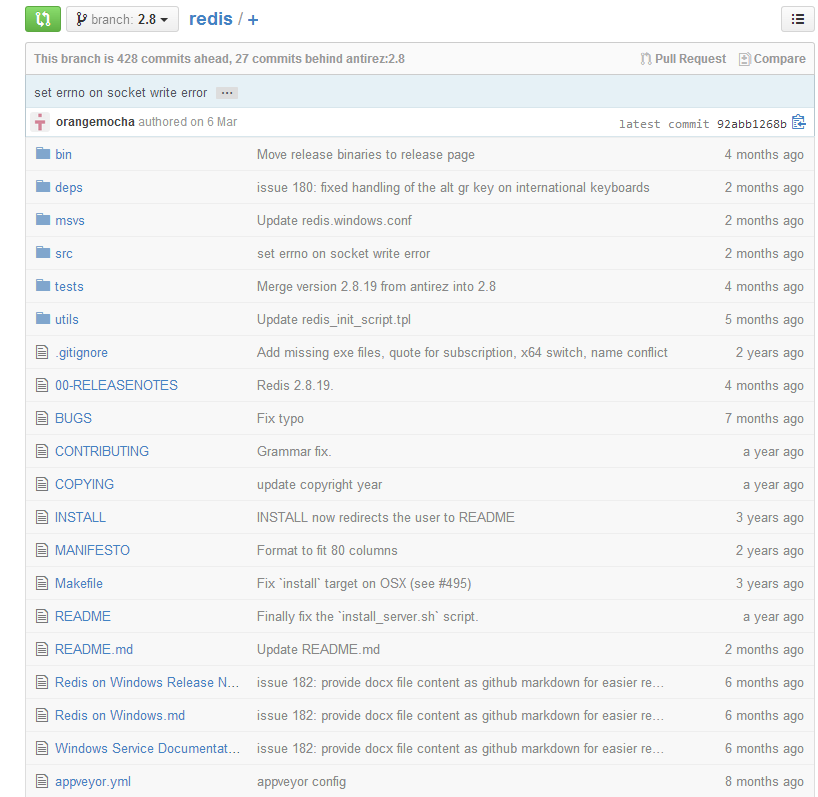This screenshot has width=818, height=797.
Task: Click the Windows Service Documentation file icon
Action: click(42, 748)
